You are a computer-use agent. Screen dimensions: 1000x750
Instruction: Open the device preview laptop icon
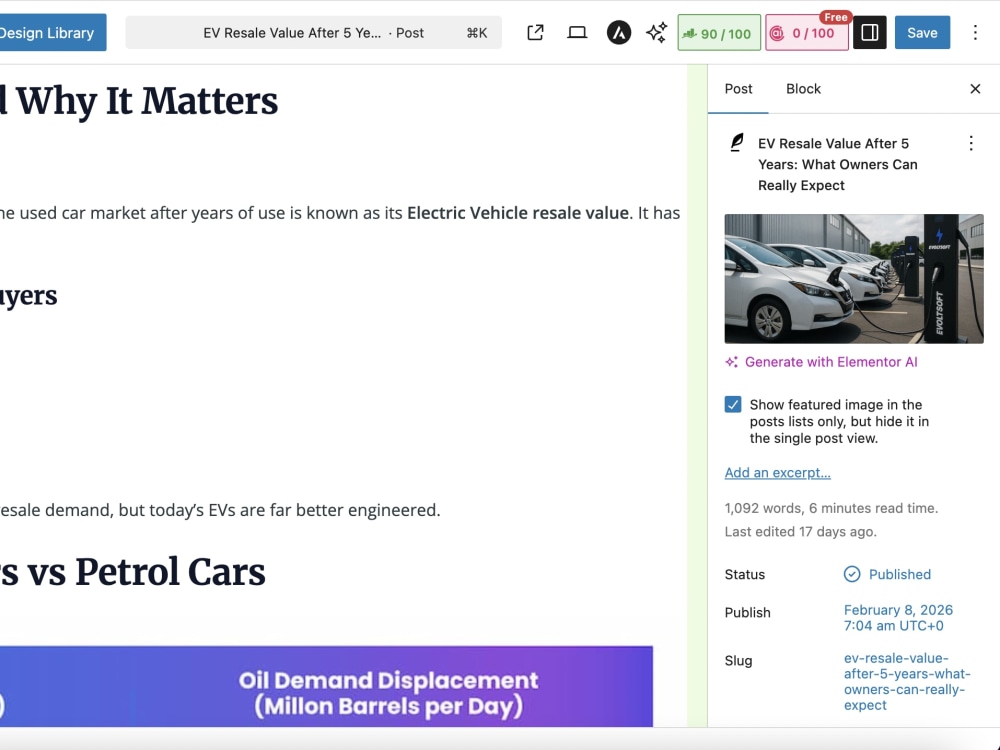coord(577,33)
